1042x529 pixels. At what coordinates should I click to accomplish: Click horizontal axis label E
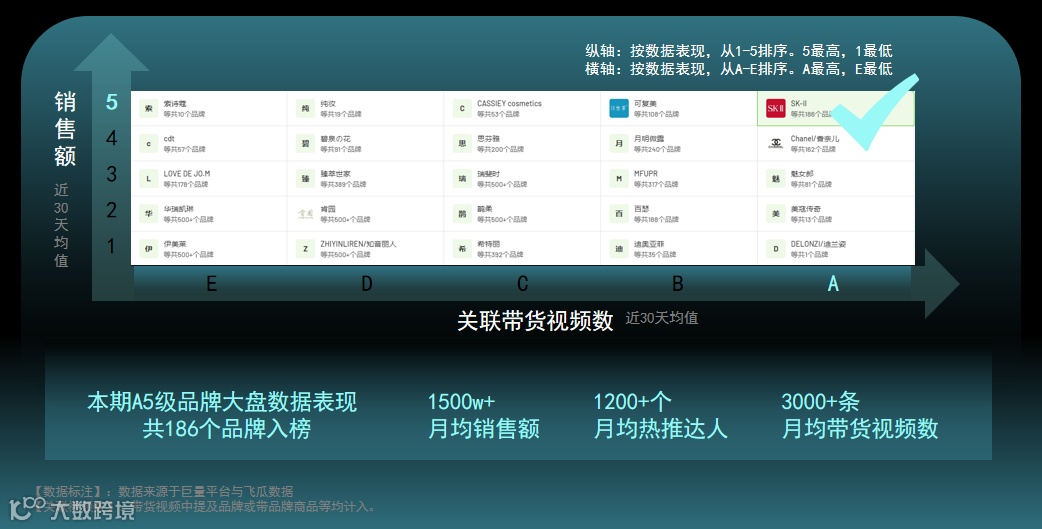point(211,284)
